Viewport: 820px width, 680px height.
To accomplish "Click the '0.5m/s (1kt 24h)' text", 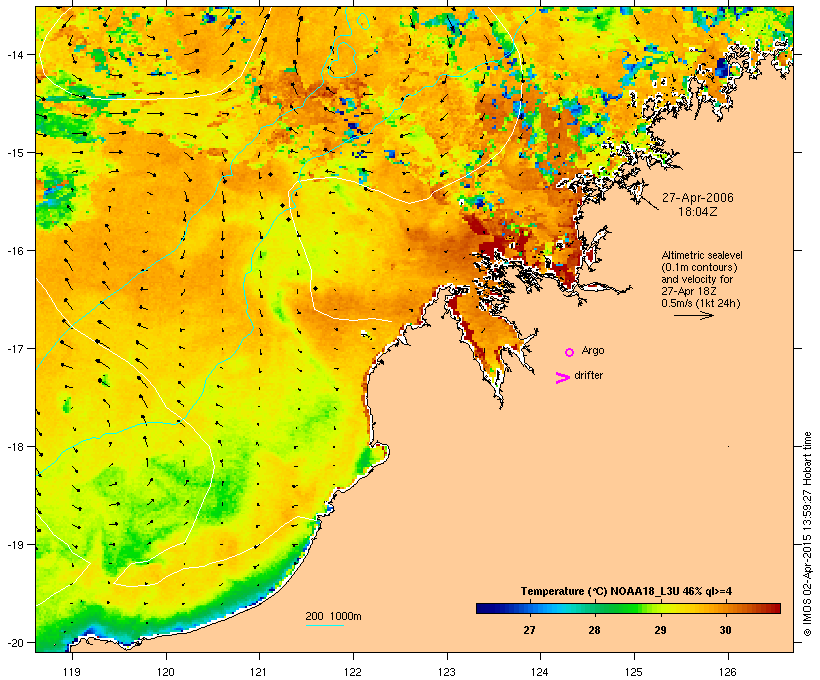I will 701,303.
